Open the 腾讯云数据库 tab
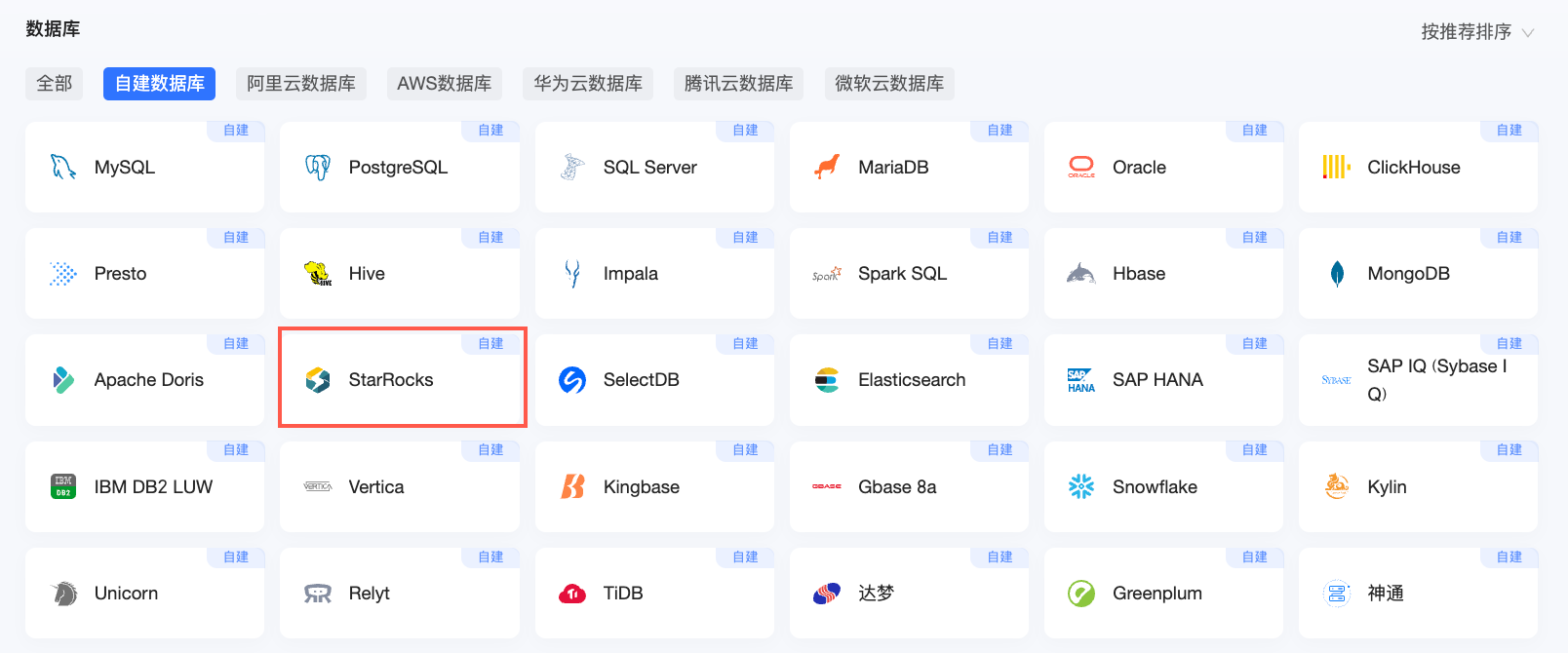Image resolution: width=1568 pixels, height=653 pixels. (739, 84)
